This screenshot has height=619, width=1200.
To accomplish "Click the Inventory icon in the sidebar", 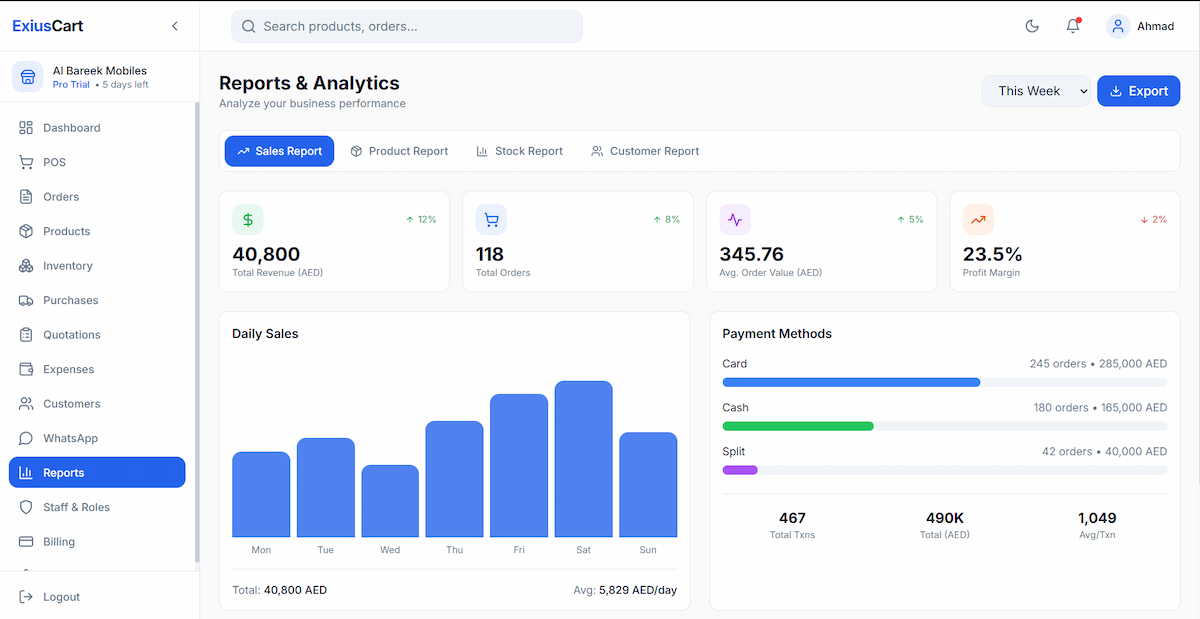I will 26,266.
